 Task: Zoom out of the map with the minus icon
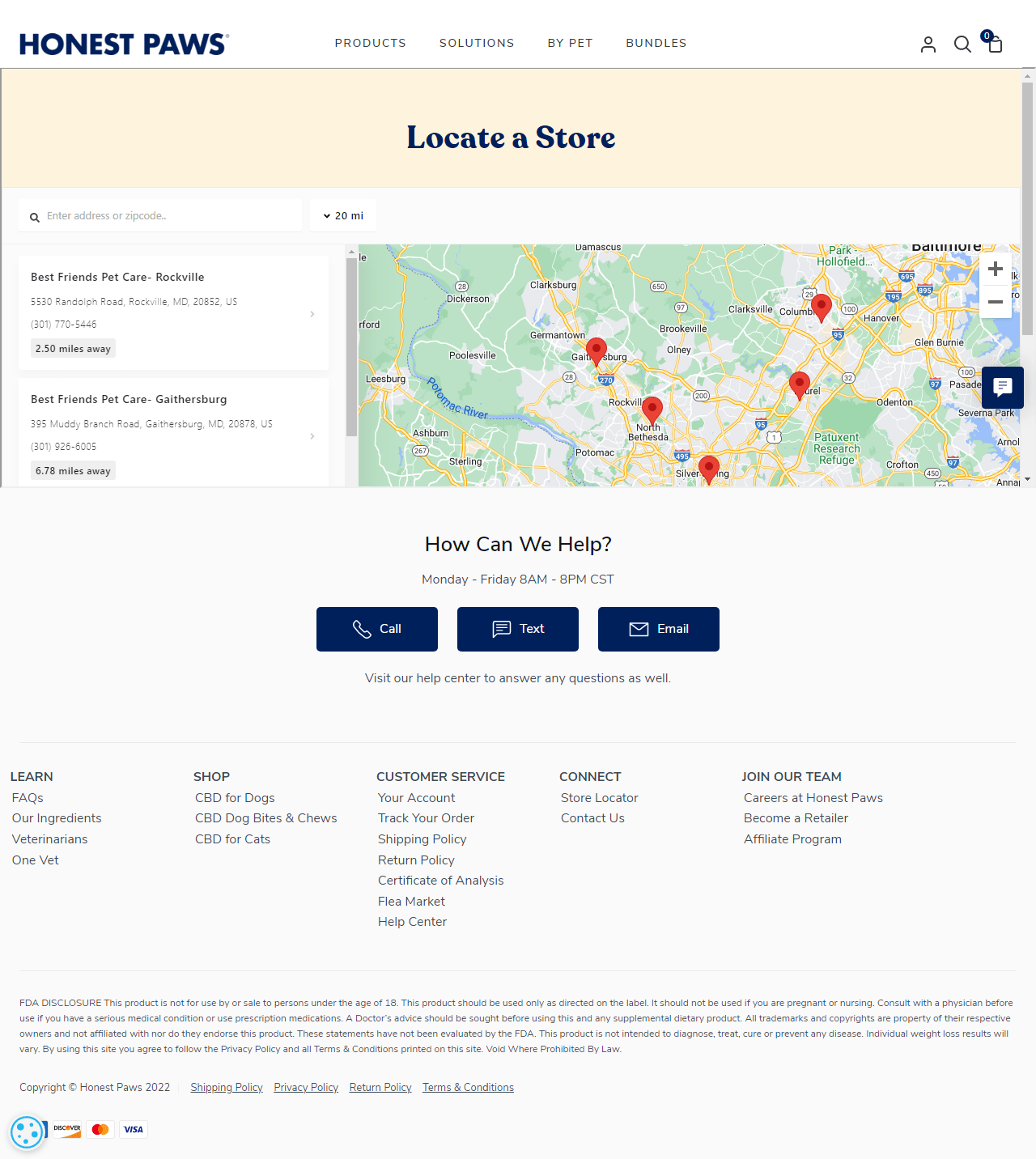point(996,302)
